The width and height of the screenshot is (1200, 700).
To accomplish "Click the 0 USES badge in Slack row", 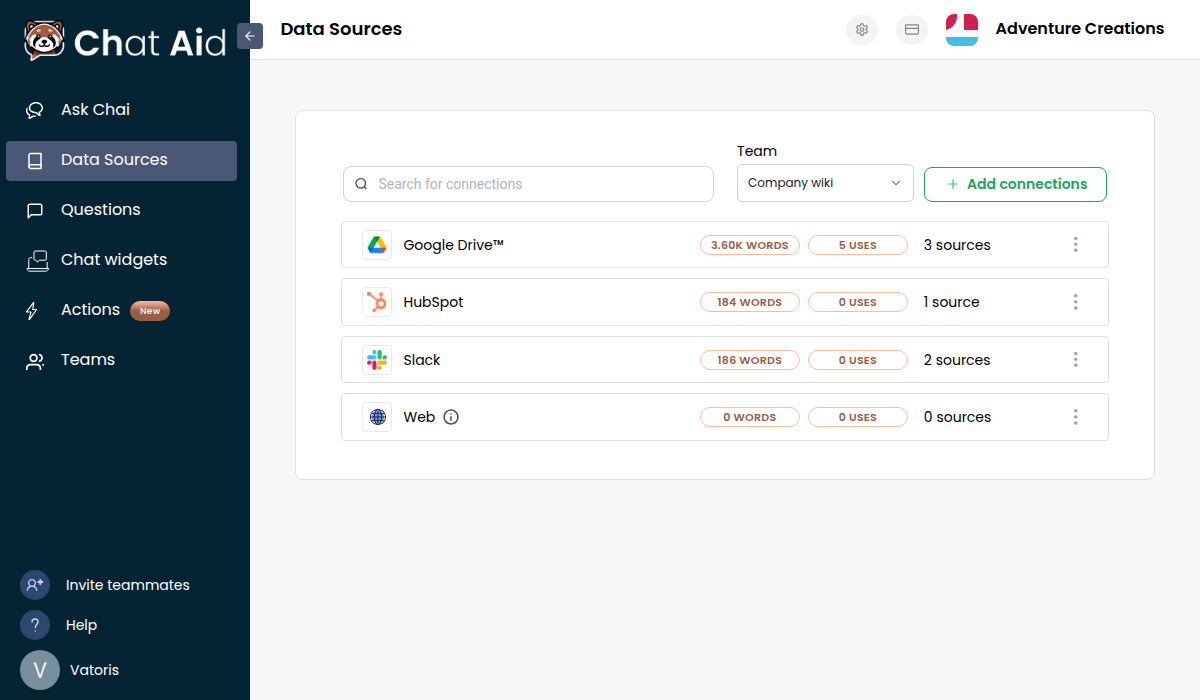I will click(x=858, y=360).
